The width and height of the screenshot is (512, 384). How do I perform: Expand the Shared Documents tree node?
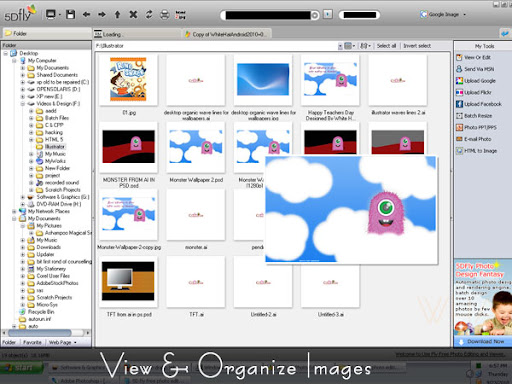23,75
